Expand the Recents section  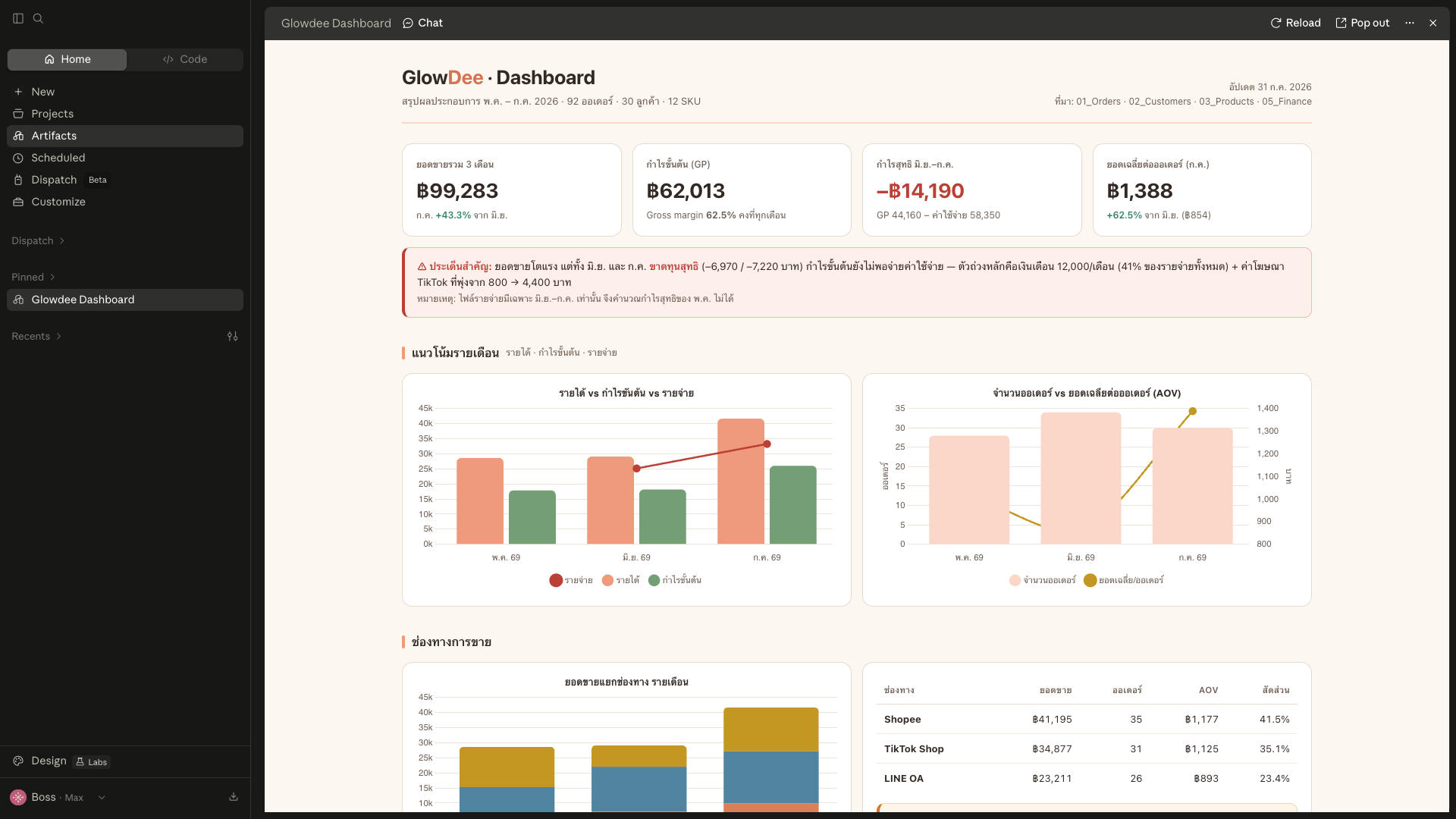[x=36, y=337]
